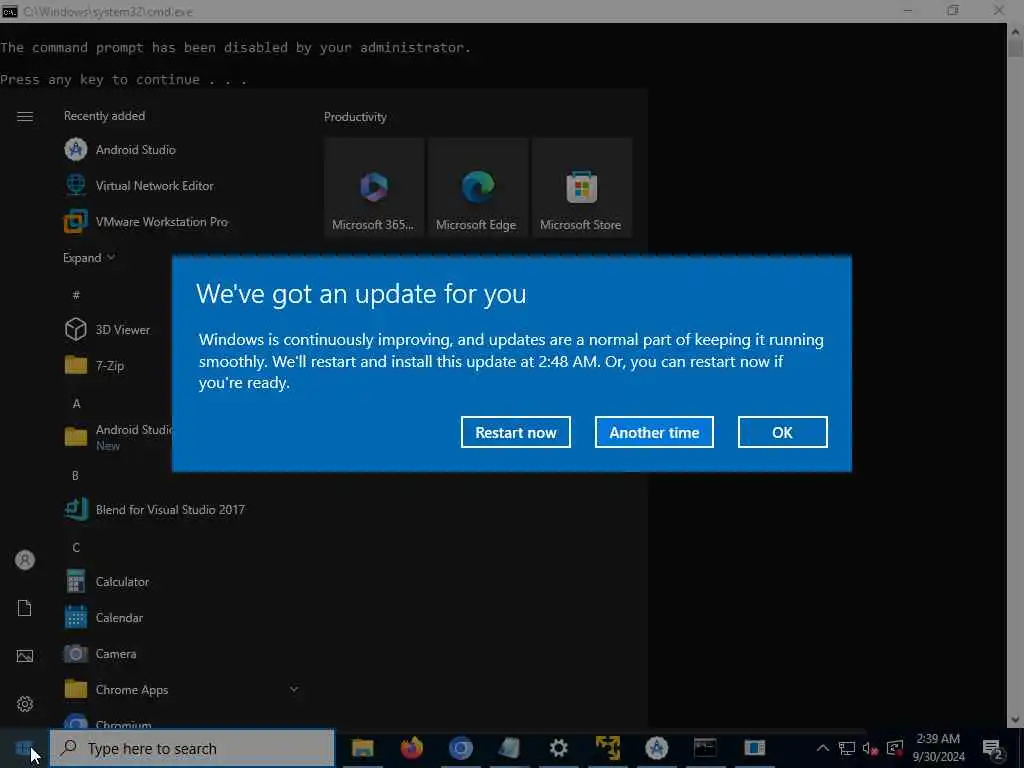This screenshot has width=1024, height=768.
Task: Open Documents from Start sidebar
Action: [25, 608]
